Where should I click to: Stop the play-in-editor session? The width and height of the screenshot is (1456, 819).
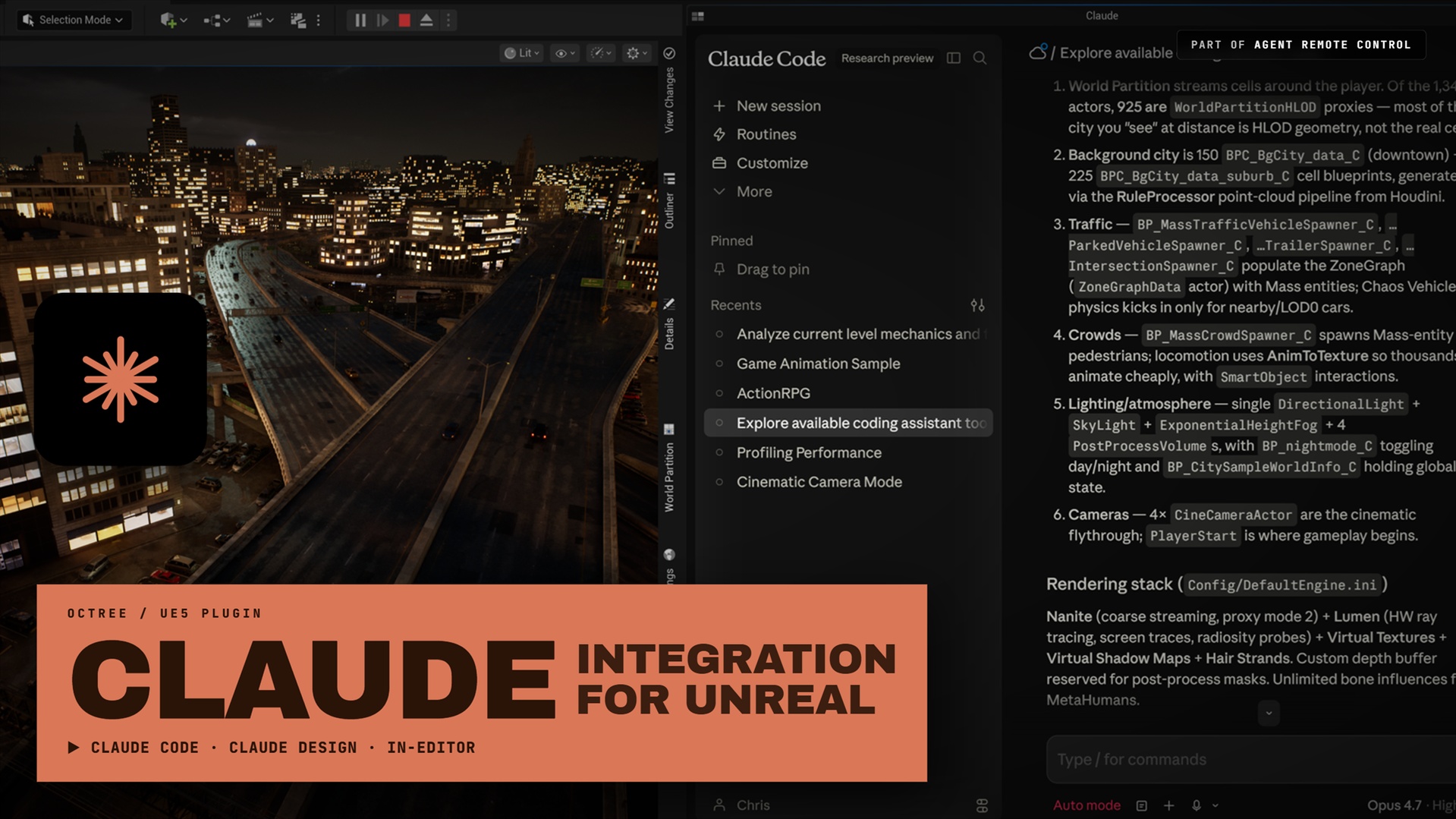[x=404, y=20]
